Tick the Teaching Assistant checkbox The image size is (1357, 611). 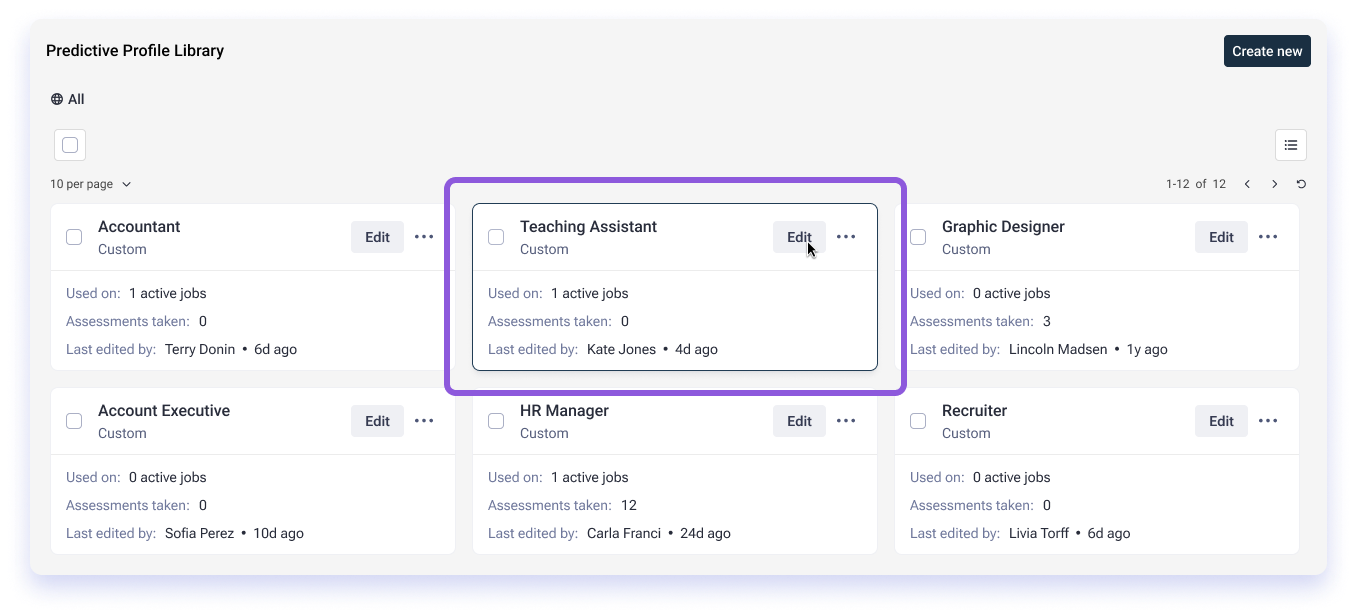click(496, 237)
